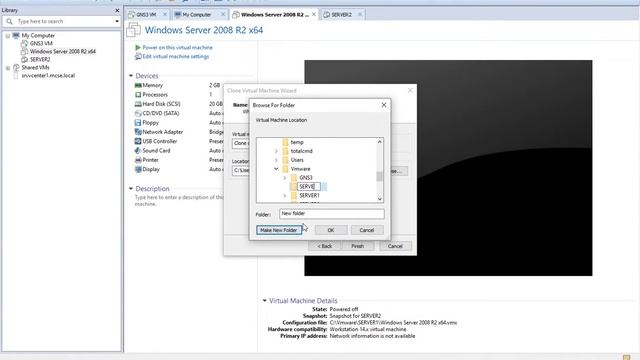The height and width of the screenshot is (360, 640).
Task: Expand the Users folder node
Action: (x=276, y=160)
